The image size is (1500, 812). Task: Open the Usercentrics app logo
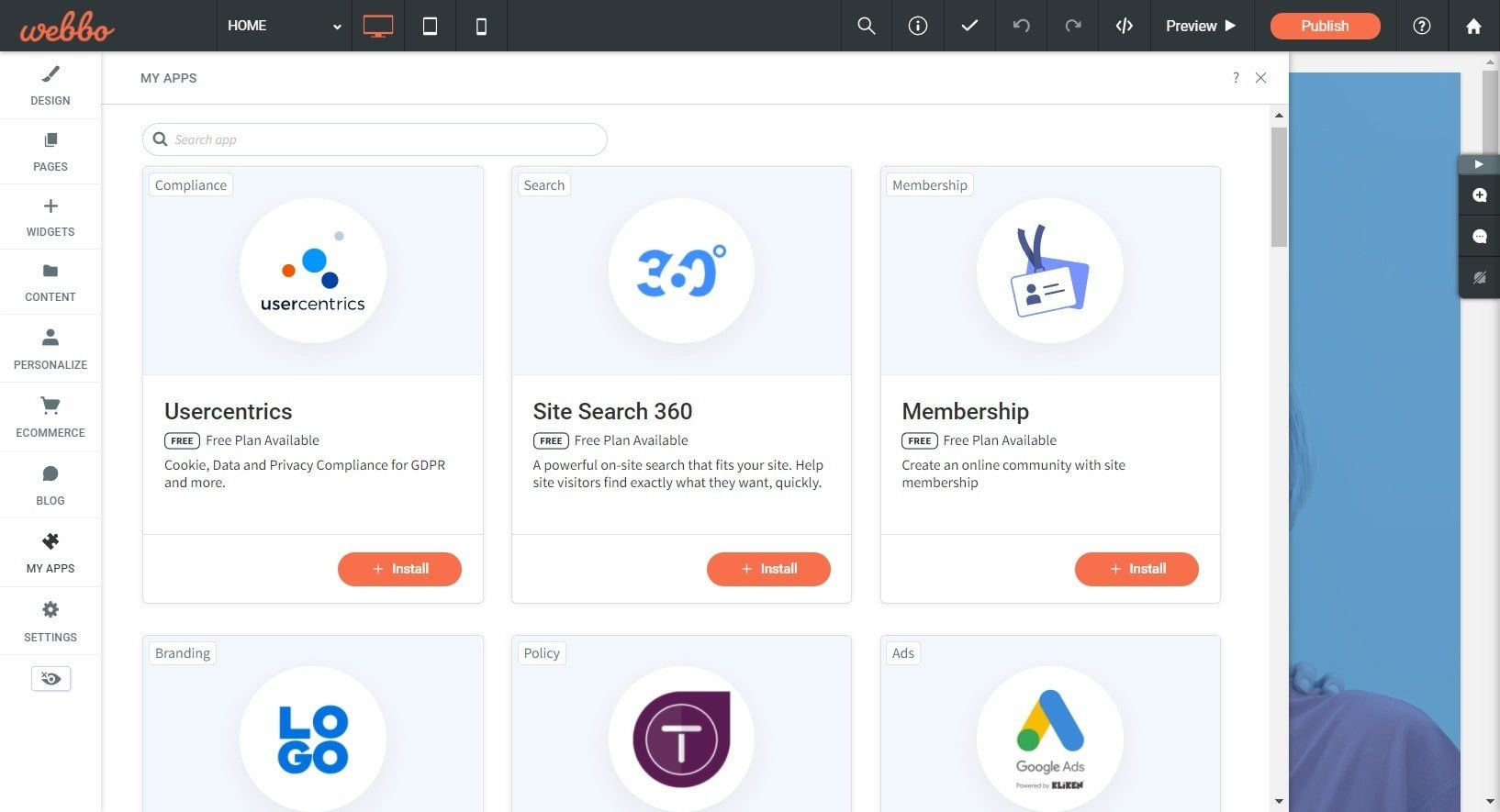click(313, 271)
